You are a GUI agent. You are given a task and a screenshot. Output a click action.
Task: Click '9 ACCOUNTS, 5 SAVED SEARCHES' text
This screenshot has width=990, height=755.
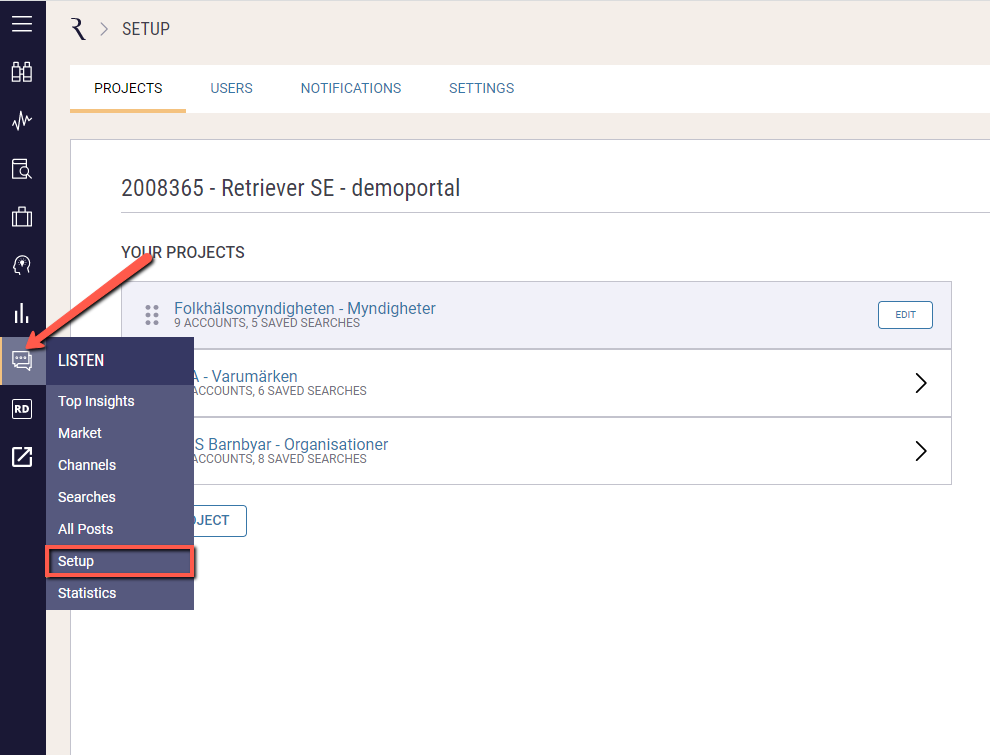pos(267,323)
